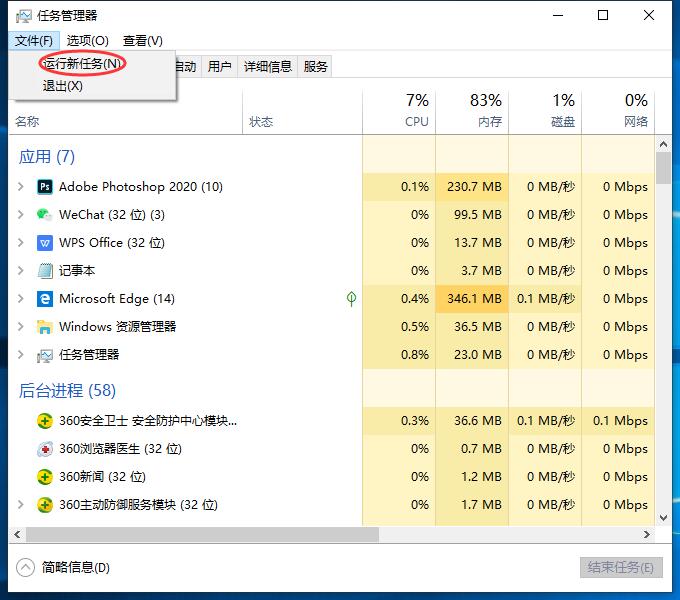
Task: Click the 任务管理器 row icon
Action: click(x=45, y=355)
